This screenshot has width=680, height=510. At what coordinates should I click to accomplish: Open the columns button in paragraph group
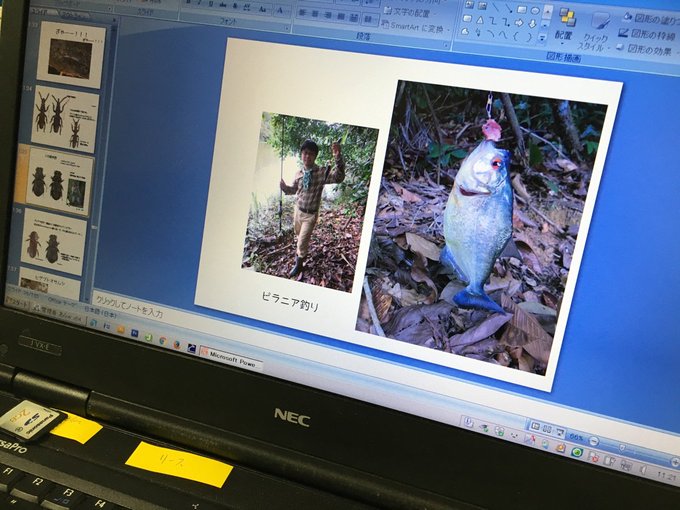coord(368,19)
